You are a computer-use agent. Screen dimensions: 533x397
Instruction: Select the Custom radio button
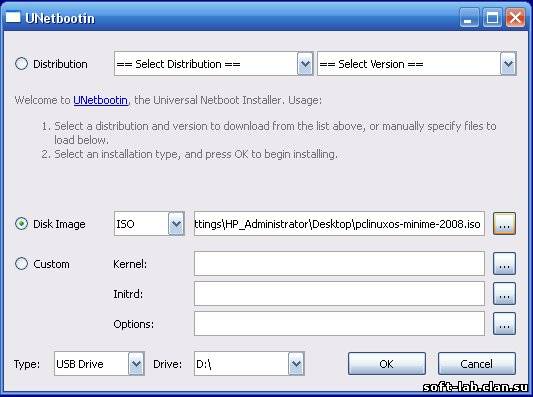pyautogui.click(x=21, y=264)
